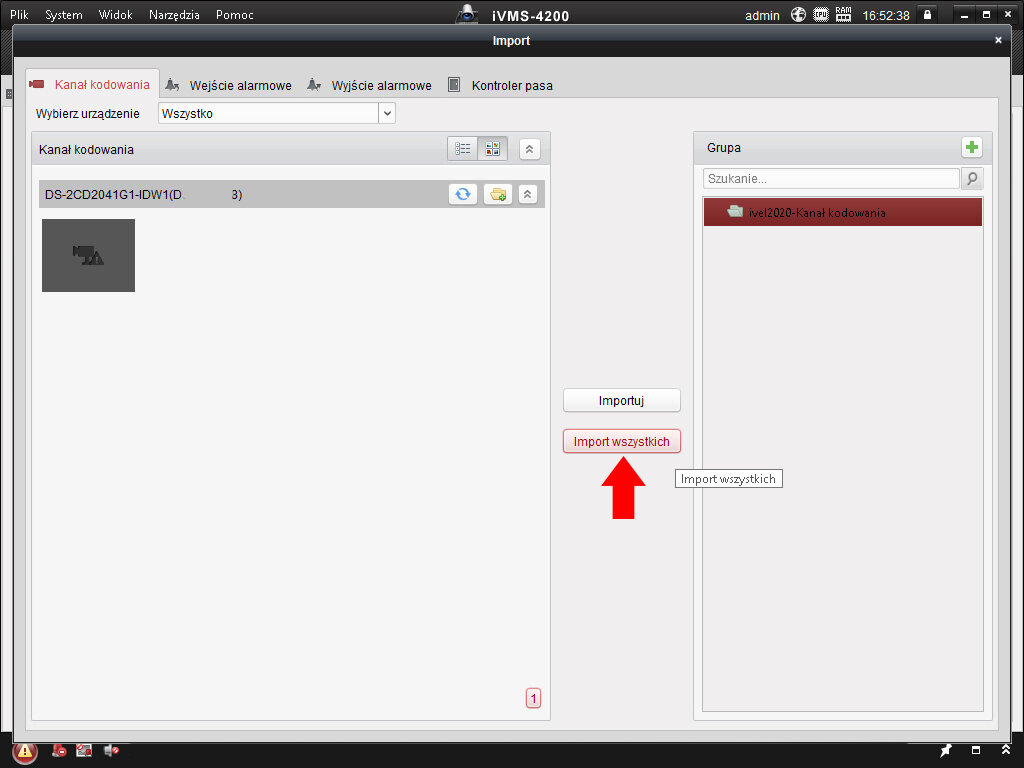Click the network globe icon next to admin
This screenshot has width=1024, height=768.
798,15
